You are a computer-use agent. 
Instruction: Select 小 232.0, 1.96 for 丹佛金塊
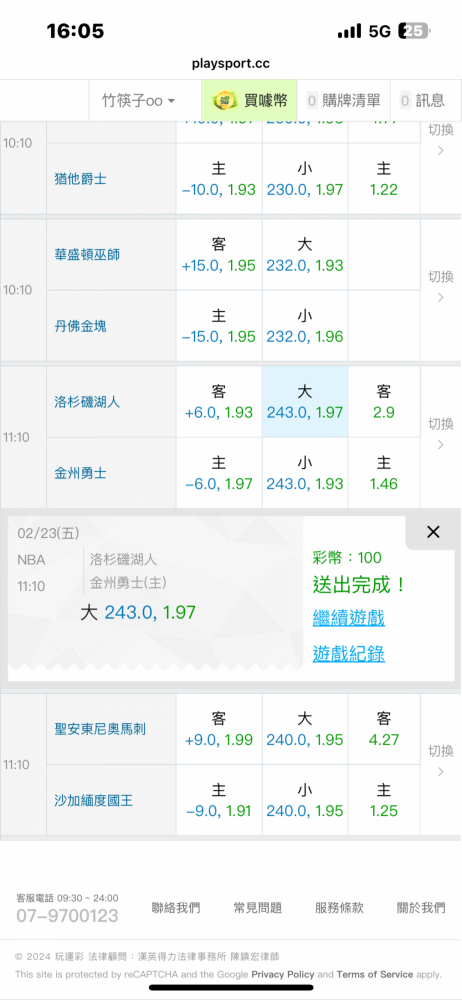305,326
